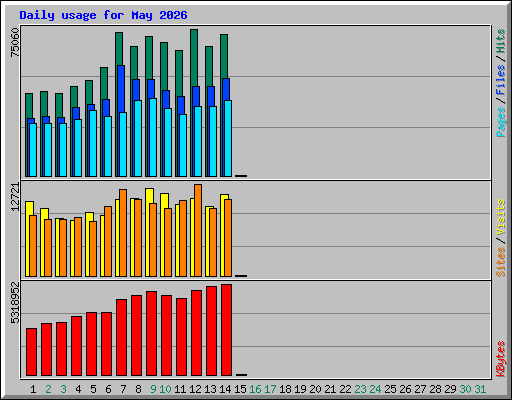Select day 7 on the date axis

tap(123, 389)
